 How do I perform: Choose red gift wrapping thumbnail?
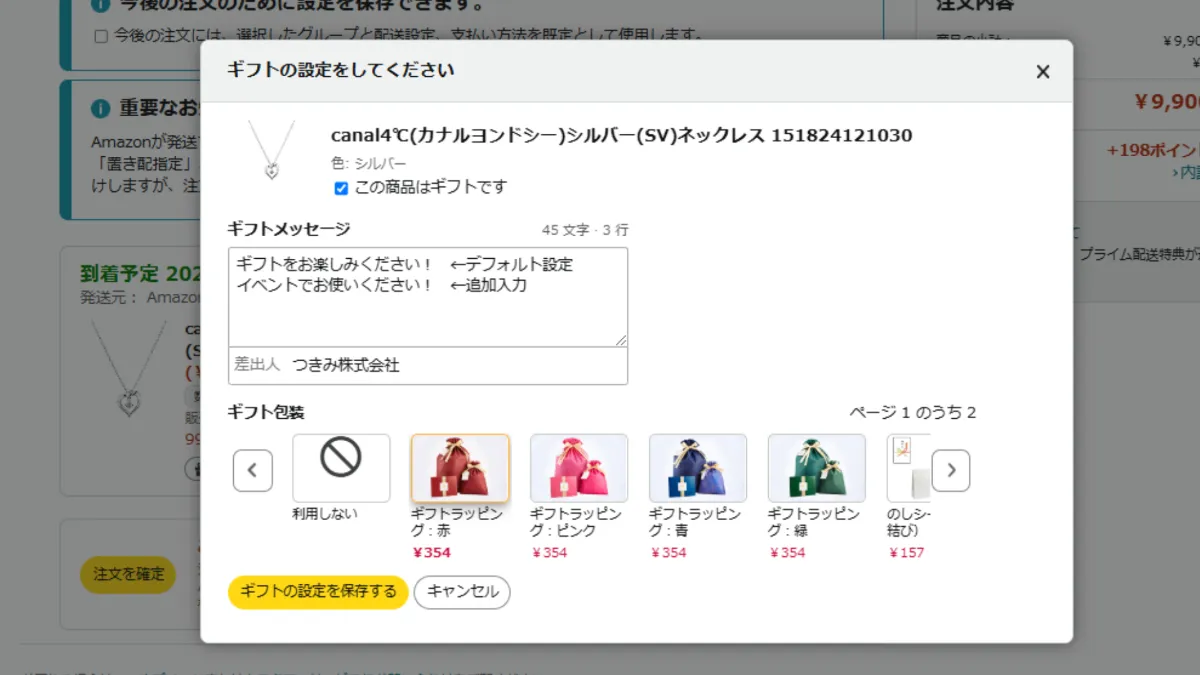click(x=460, y=468)
